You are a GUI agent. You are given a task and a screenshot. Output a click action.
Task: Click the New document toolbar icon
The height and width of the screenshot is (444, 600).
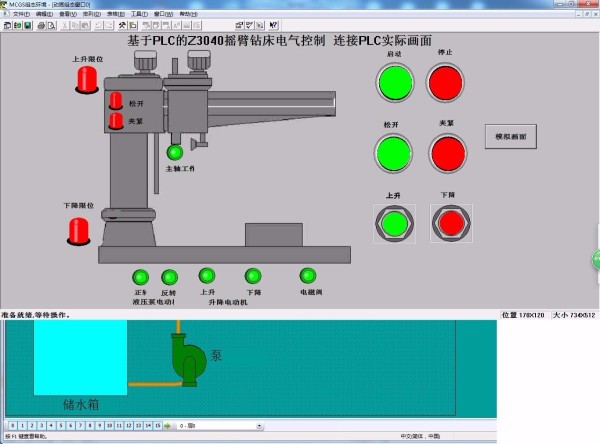pyautogui.click(x=8, y=25)
